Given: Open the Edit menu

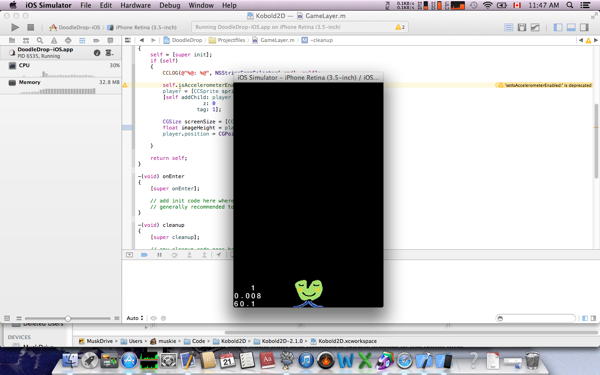Looking at the screenshot, I should click(x=106, y=5).
